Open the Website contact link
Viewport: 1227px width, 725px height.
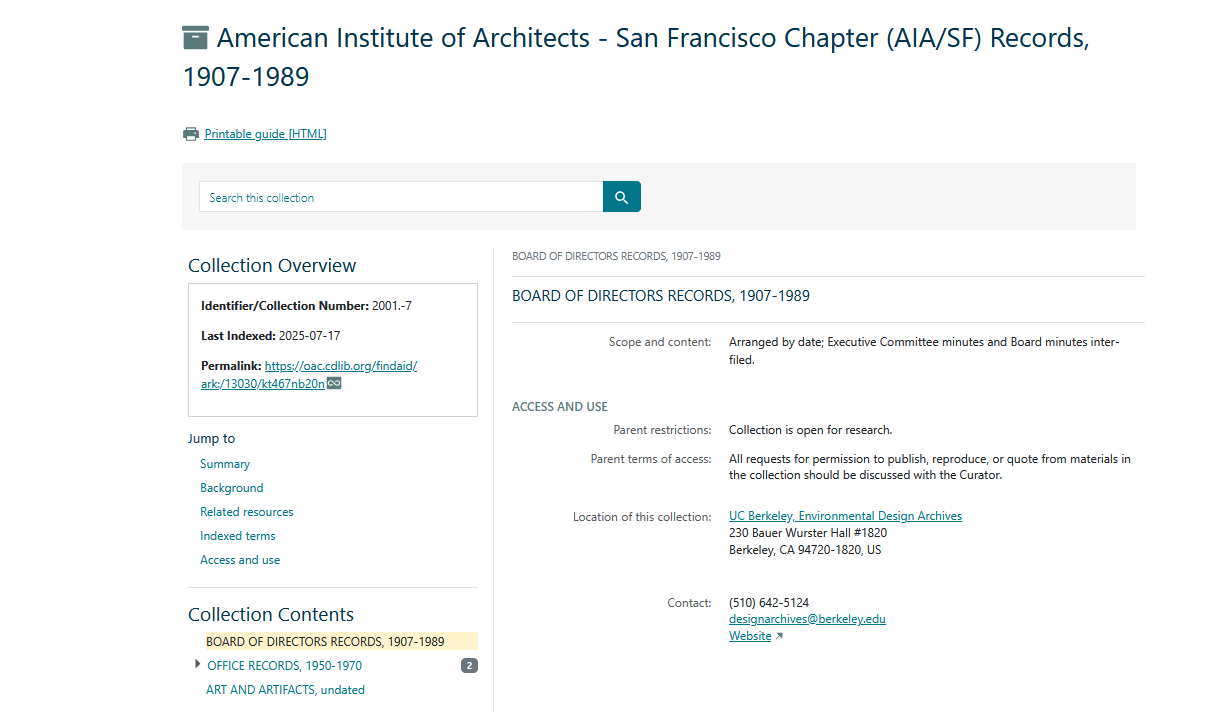[x=750, y=636]
